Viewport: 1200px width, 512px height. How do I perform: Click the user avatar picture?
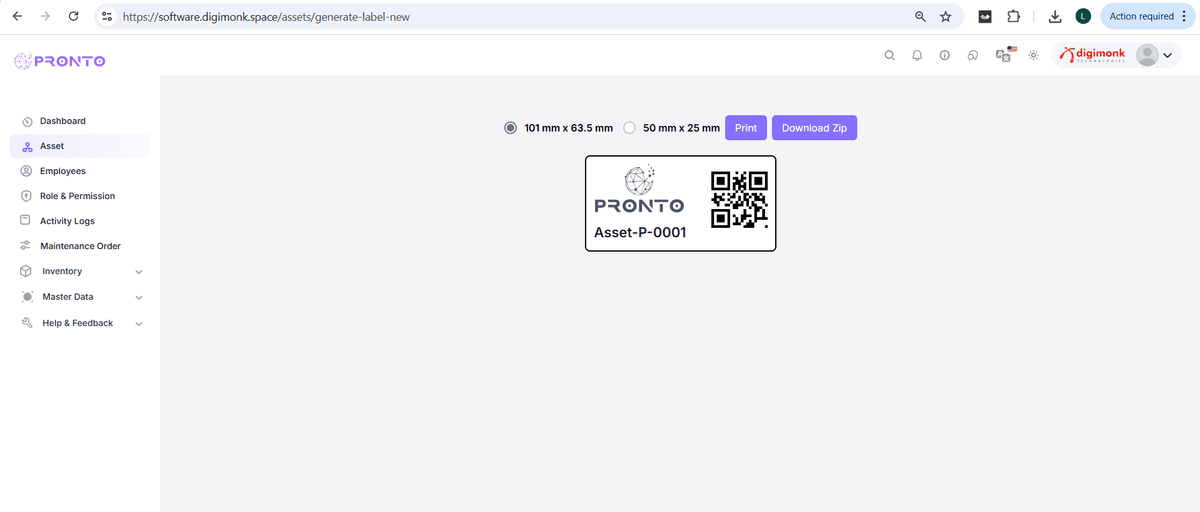1148,55
